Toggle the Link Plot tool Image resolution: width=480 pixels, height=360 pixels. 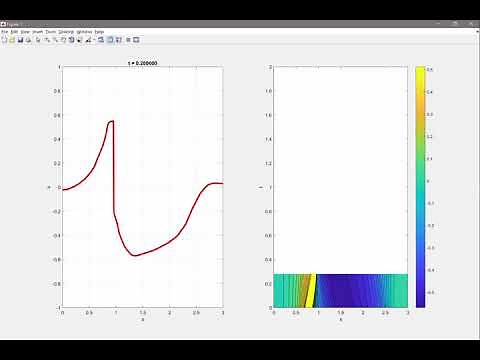(101, 40)
